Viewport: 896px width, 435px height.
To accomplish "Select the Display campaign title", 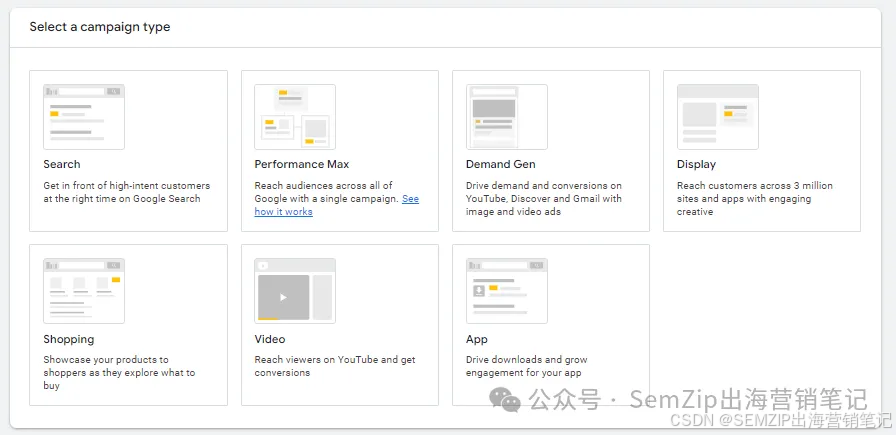I will tap(696, 164).
